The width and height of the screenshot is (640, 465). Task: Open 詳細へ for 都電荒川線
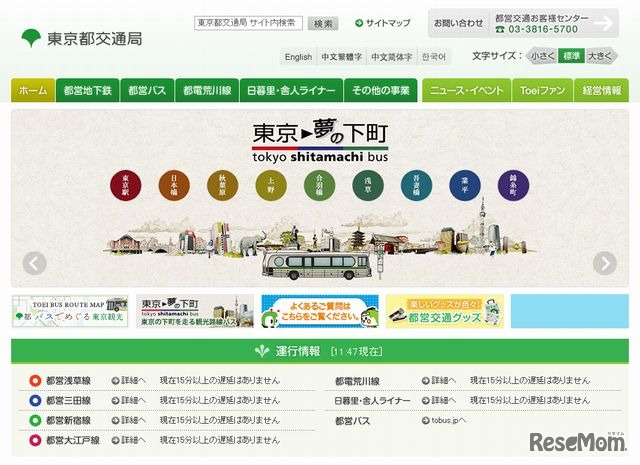click(439, 380)
